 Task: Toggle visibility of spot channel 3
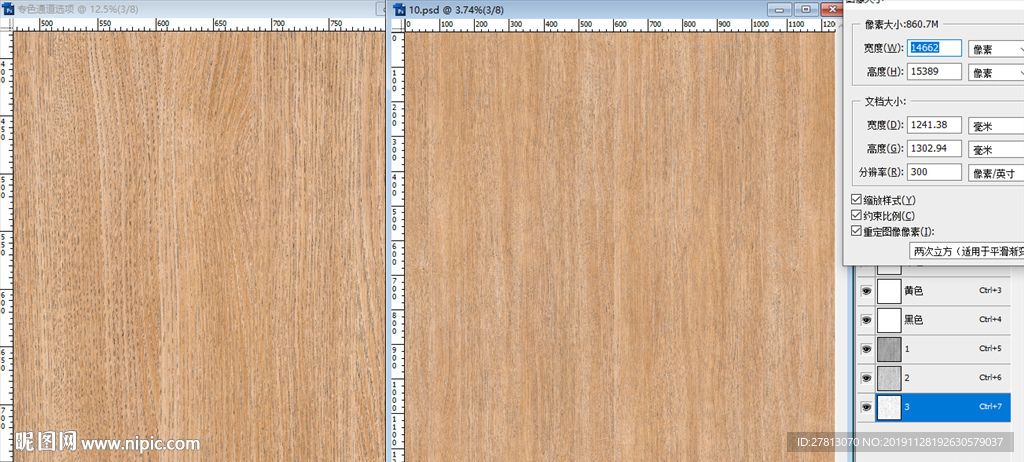click(x=866, y=407)
